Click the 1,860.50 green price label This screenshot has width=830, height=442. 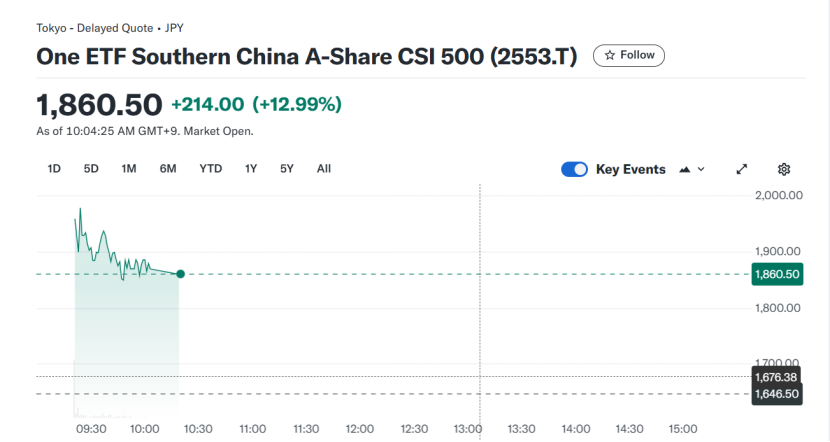coord(777,274)
